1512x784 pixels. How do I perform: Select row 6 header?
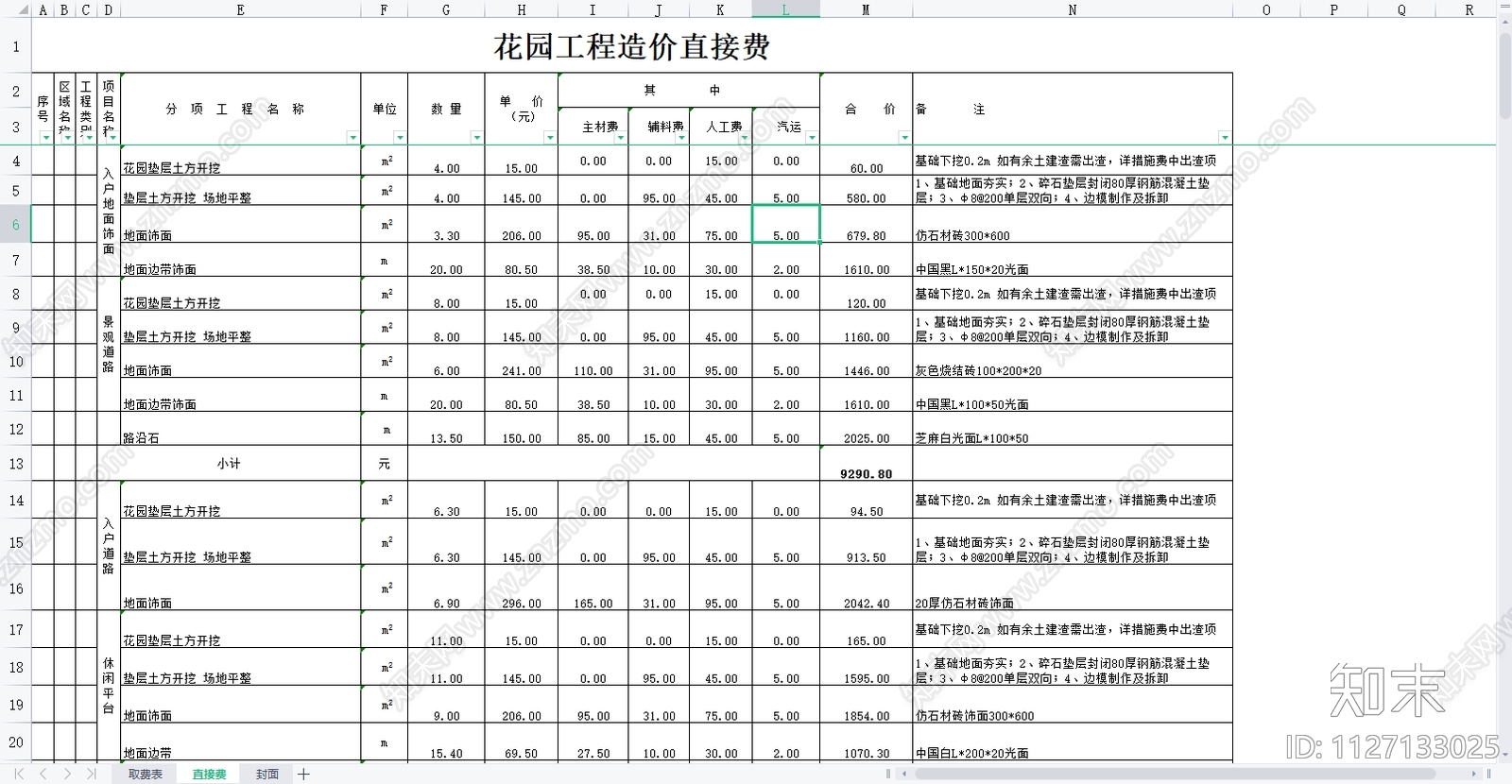pyautogui.click(x=15, y=225)
